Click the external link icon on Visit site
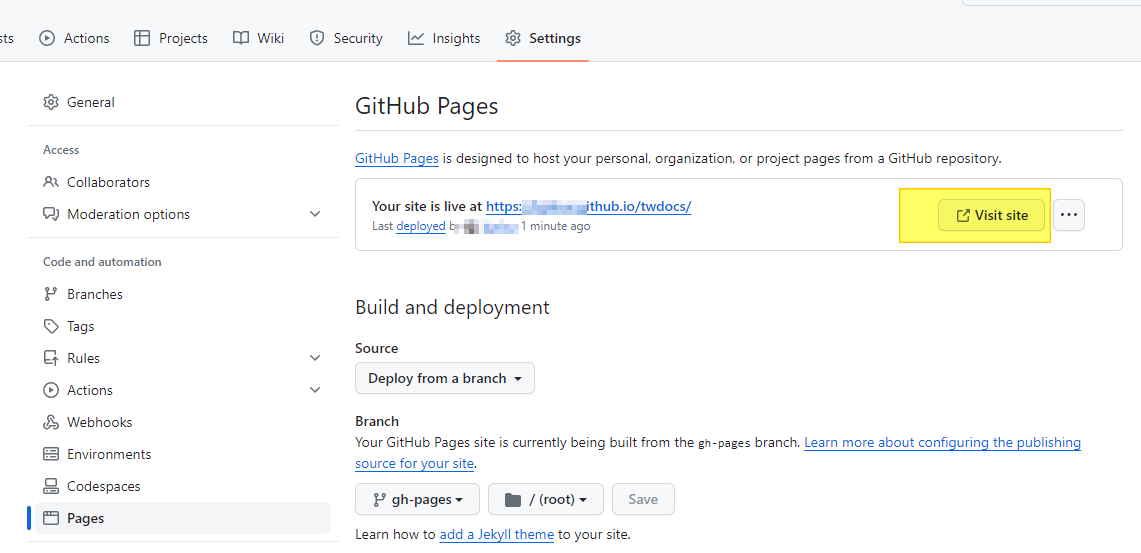Screen dimensions: 1141x553 963,215
